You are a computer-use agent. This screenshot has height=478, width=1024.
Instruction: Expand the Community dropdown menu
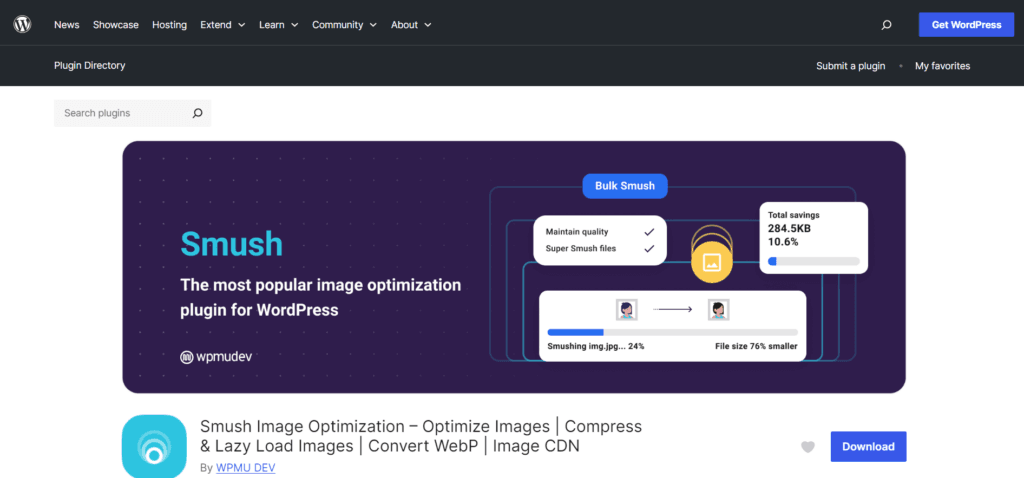[344, 25]
